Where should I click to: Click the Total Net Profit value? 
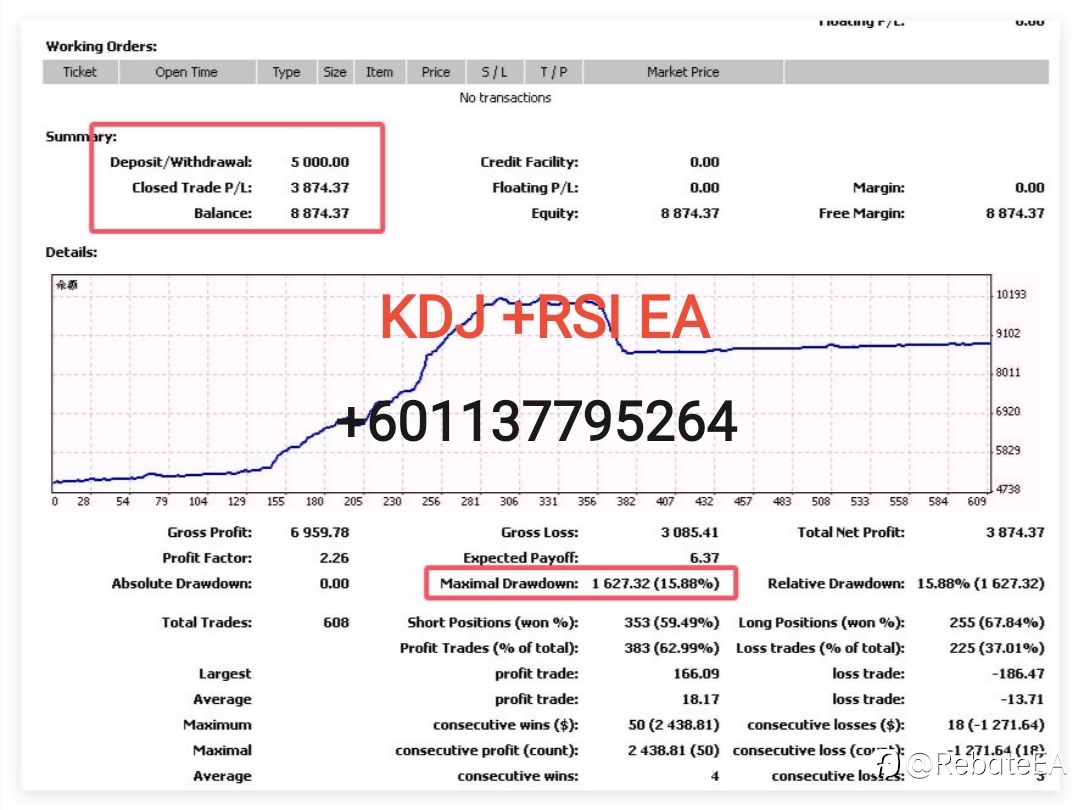click(x=1015, y=532)
